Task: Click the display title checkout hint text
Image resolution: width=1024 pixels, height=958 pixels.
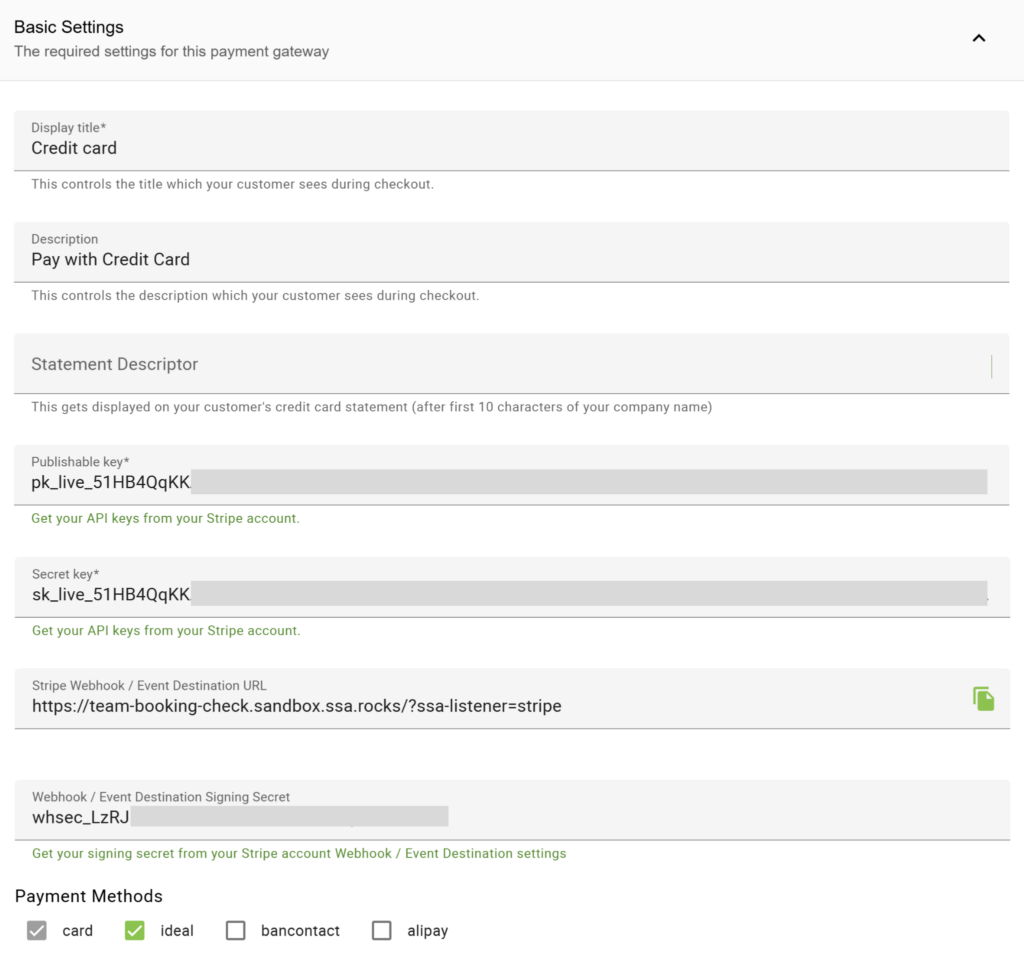Action: [x=232, y=184]
